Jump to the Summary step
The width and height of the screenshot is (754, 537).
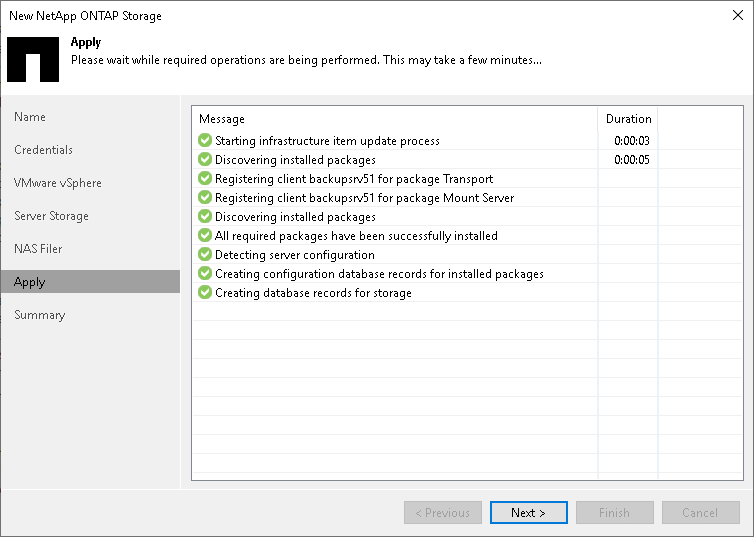[39, 315]
